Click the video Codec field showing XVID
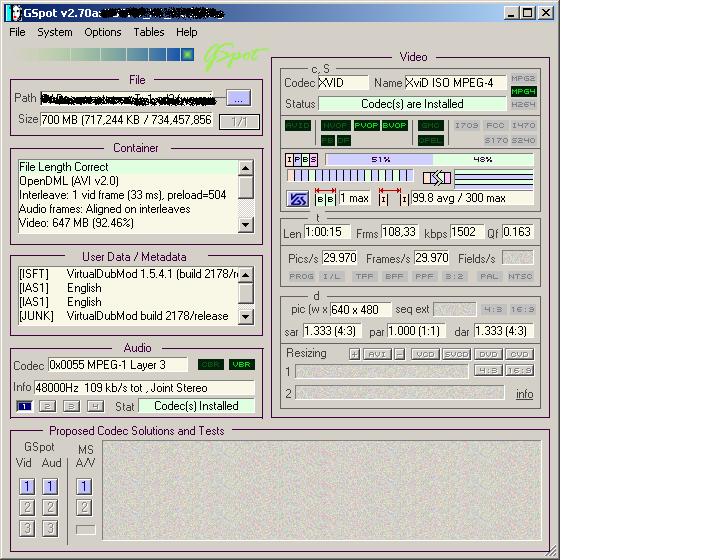The image size is (720, 560). point(343,83)
